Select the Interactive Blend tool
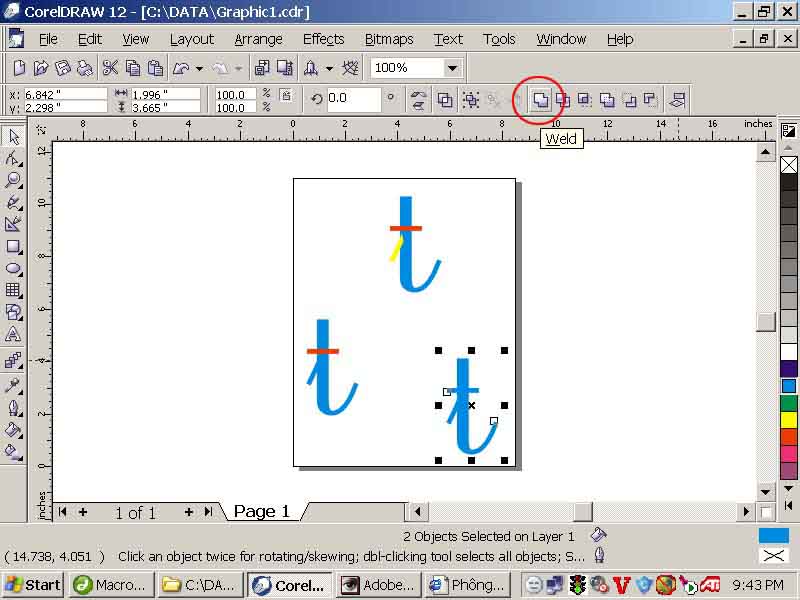This screenshot has width=800, height=600. click(x=13, y=361)
